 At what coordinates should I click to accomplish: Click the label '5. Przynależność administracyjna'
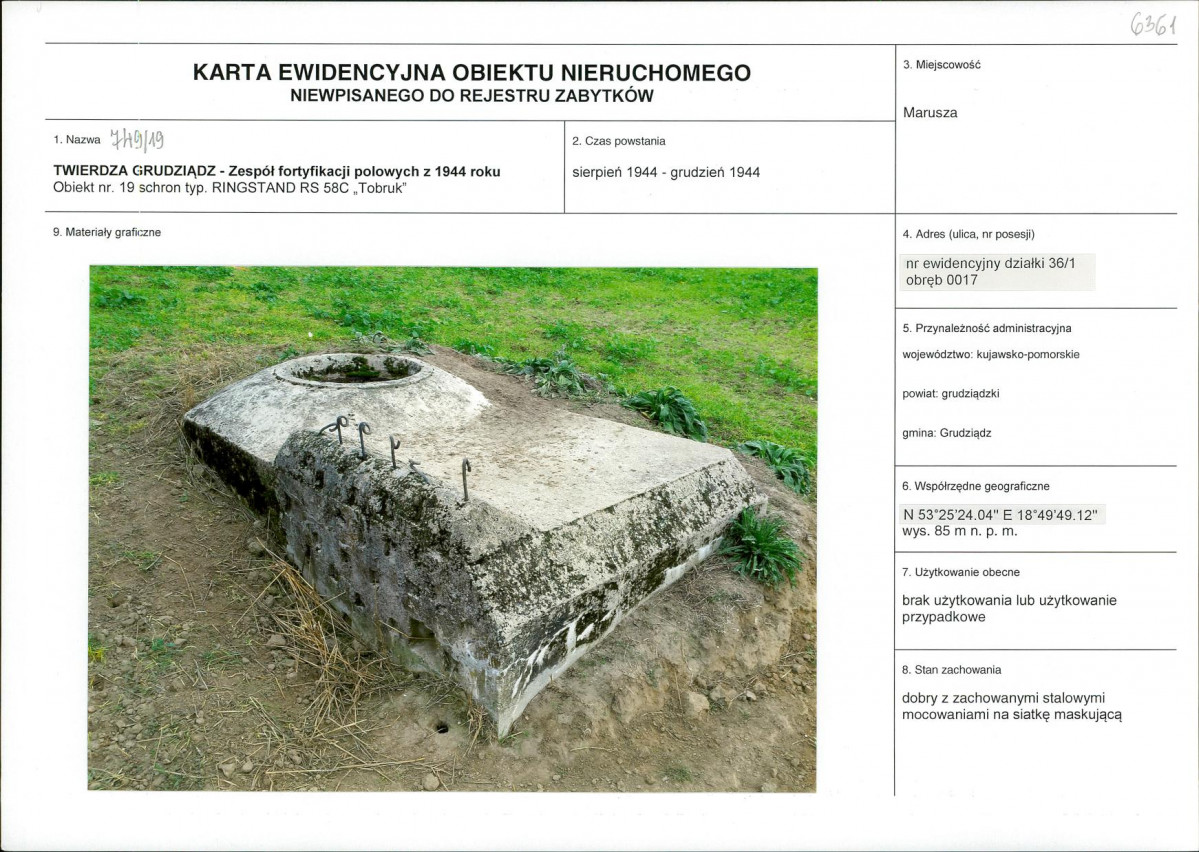point(986,329)
